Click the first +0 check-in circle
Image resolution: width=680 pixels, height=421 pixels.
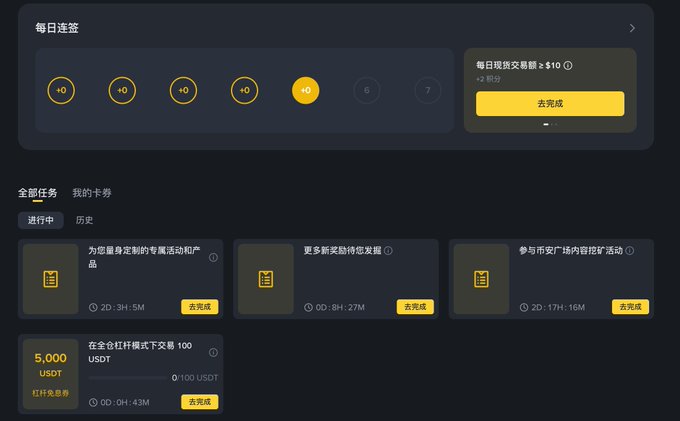coord(61,90)
